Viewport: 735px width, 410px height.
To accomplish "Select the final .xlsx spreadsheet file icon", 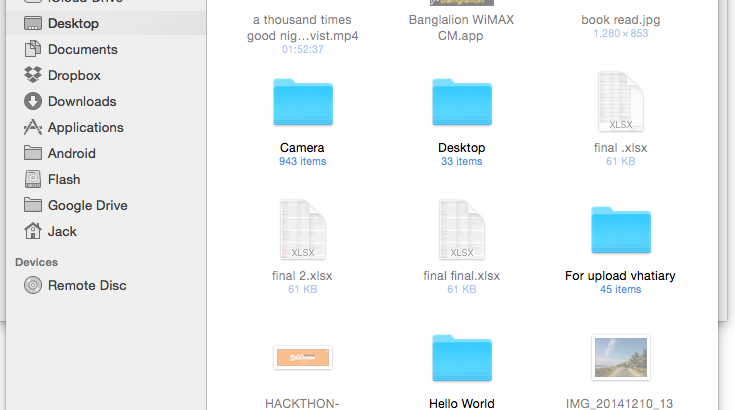I will [x=620, y=103].
